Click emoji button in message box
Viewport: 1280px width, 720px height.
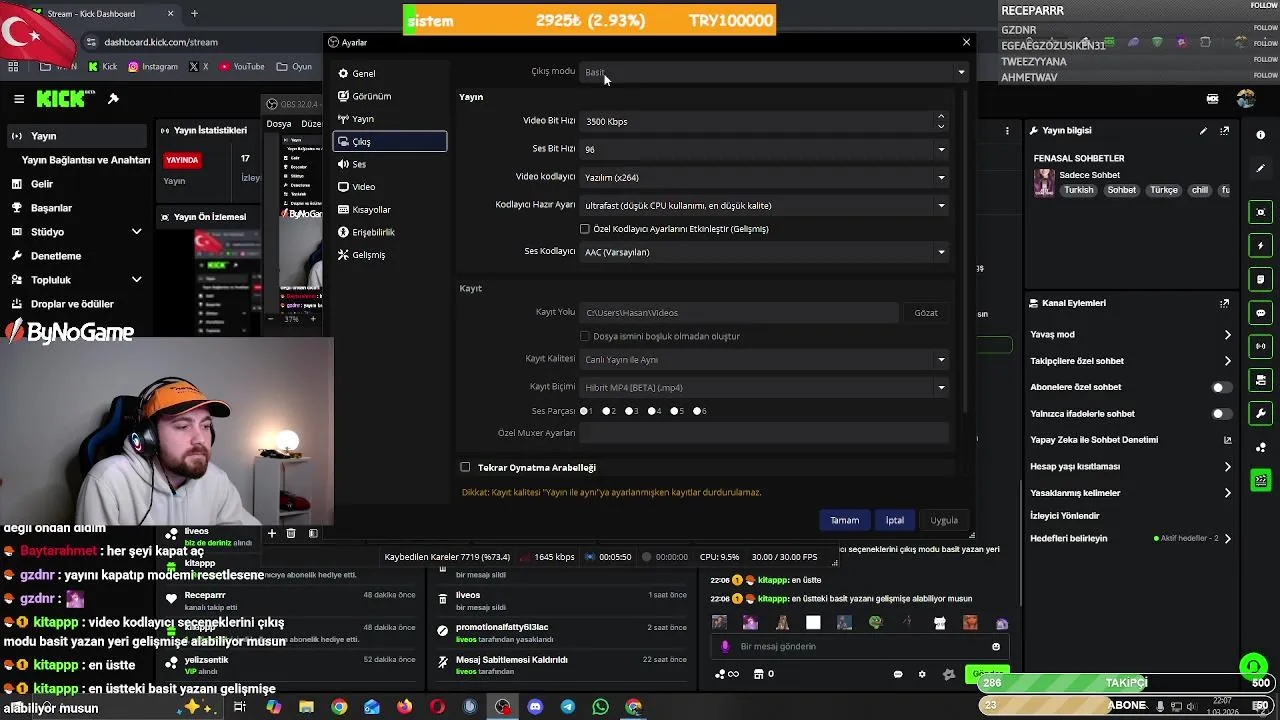996,647
